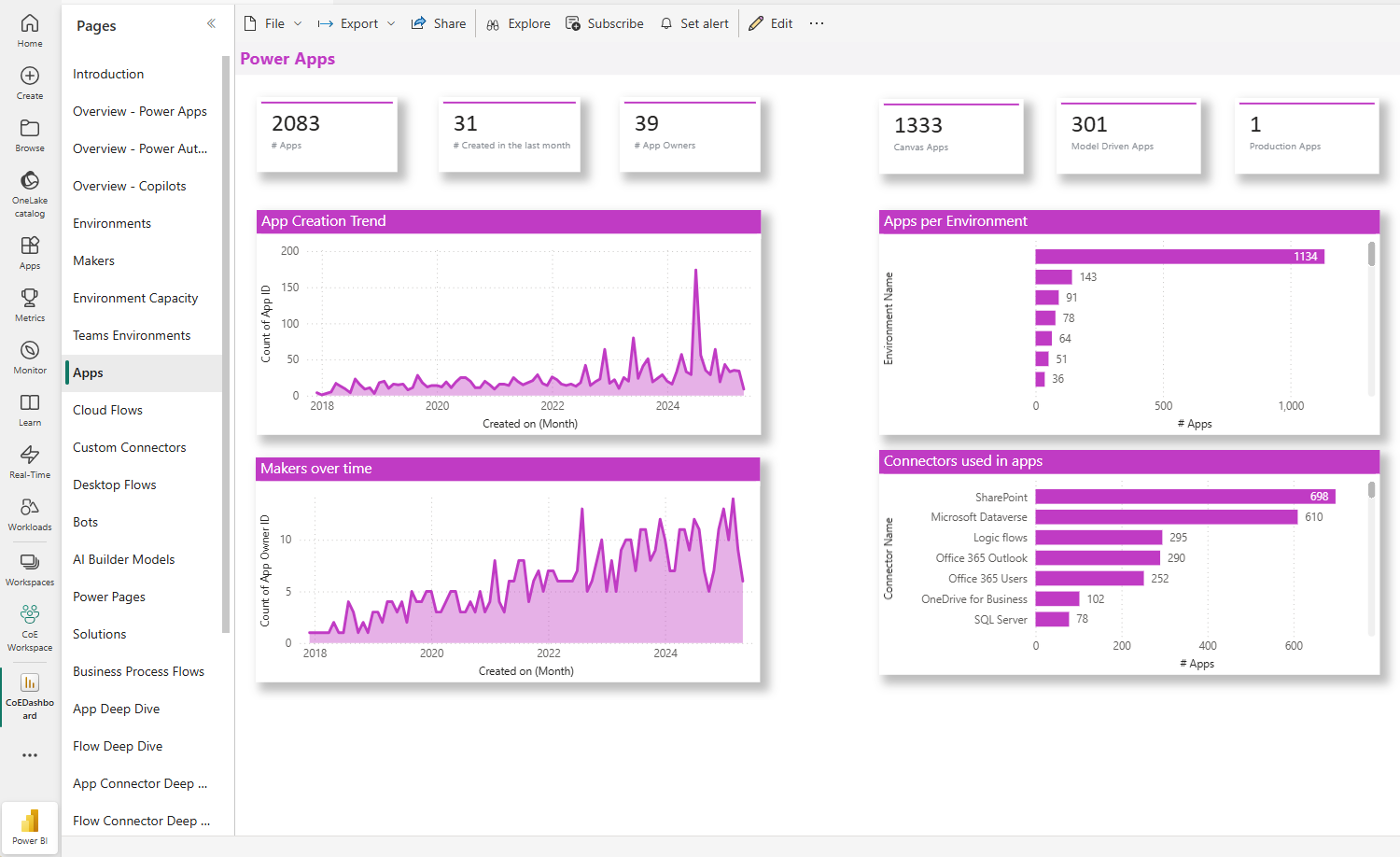1400x857 pixels.
Task: Open more toolbar options ellipsis
Action: pyautogui.click(x=817, y=23)
